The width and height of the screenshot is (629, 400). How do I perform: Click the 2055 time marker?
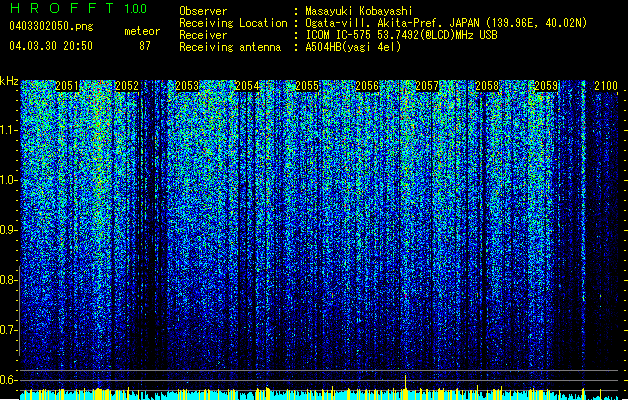pyautogui.click(x=307, y=86)
